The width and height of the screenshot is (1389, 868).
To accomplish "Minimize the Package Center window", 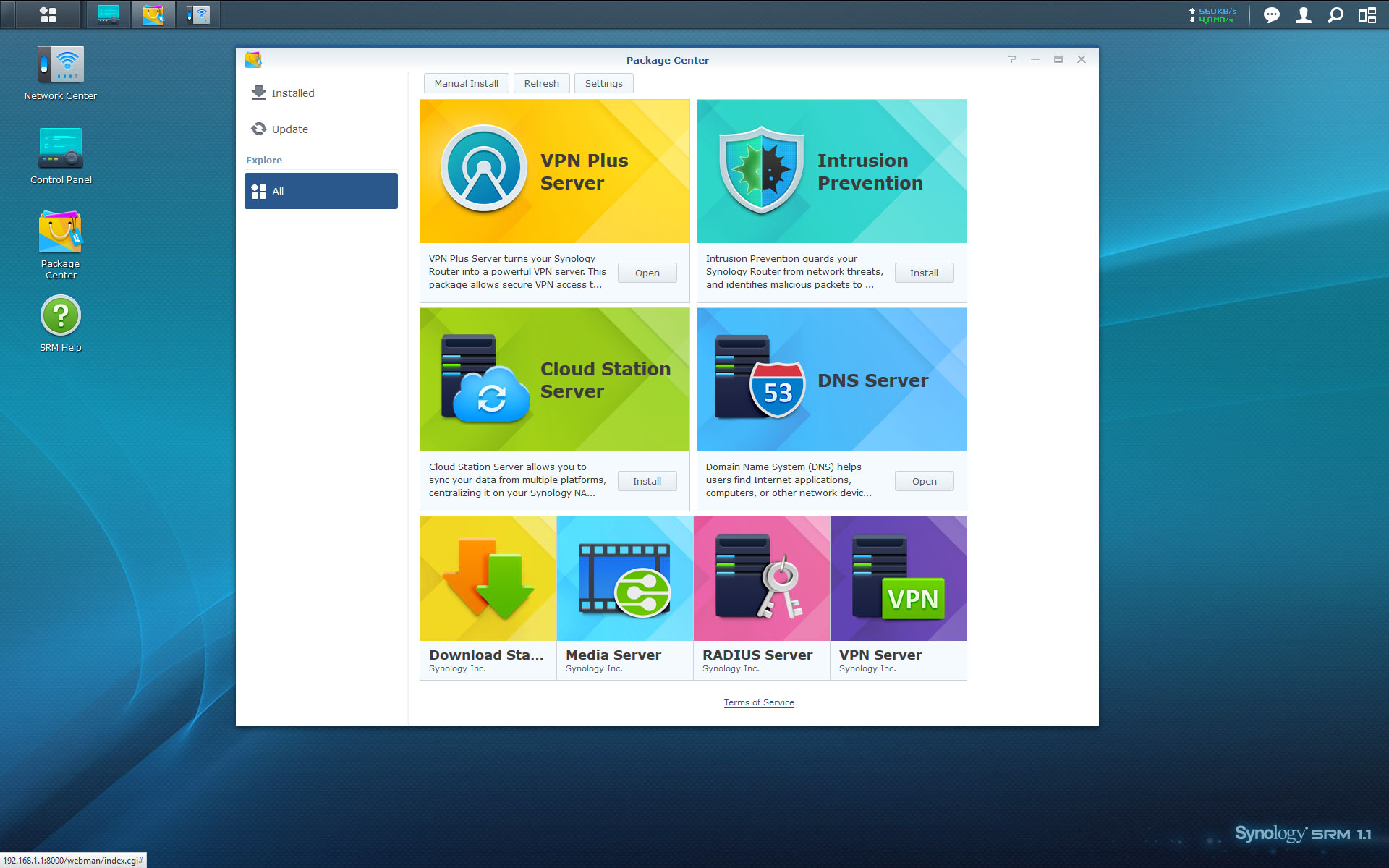I will pyautogui.click(x=1035, y=59).
